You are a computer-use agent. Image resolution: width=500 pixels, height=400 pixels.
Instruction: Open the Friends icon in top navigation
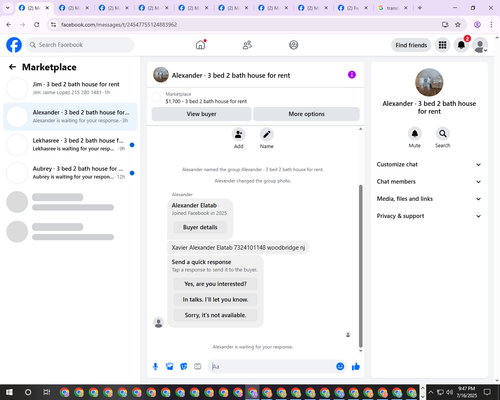point(247,45)
